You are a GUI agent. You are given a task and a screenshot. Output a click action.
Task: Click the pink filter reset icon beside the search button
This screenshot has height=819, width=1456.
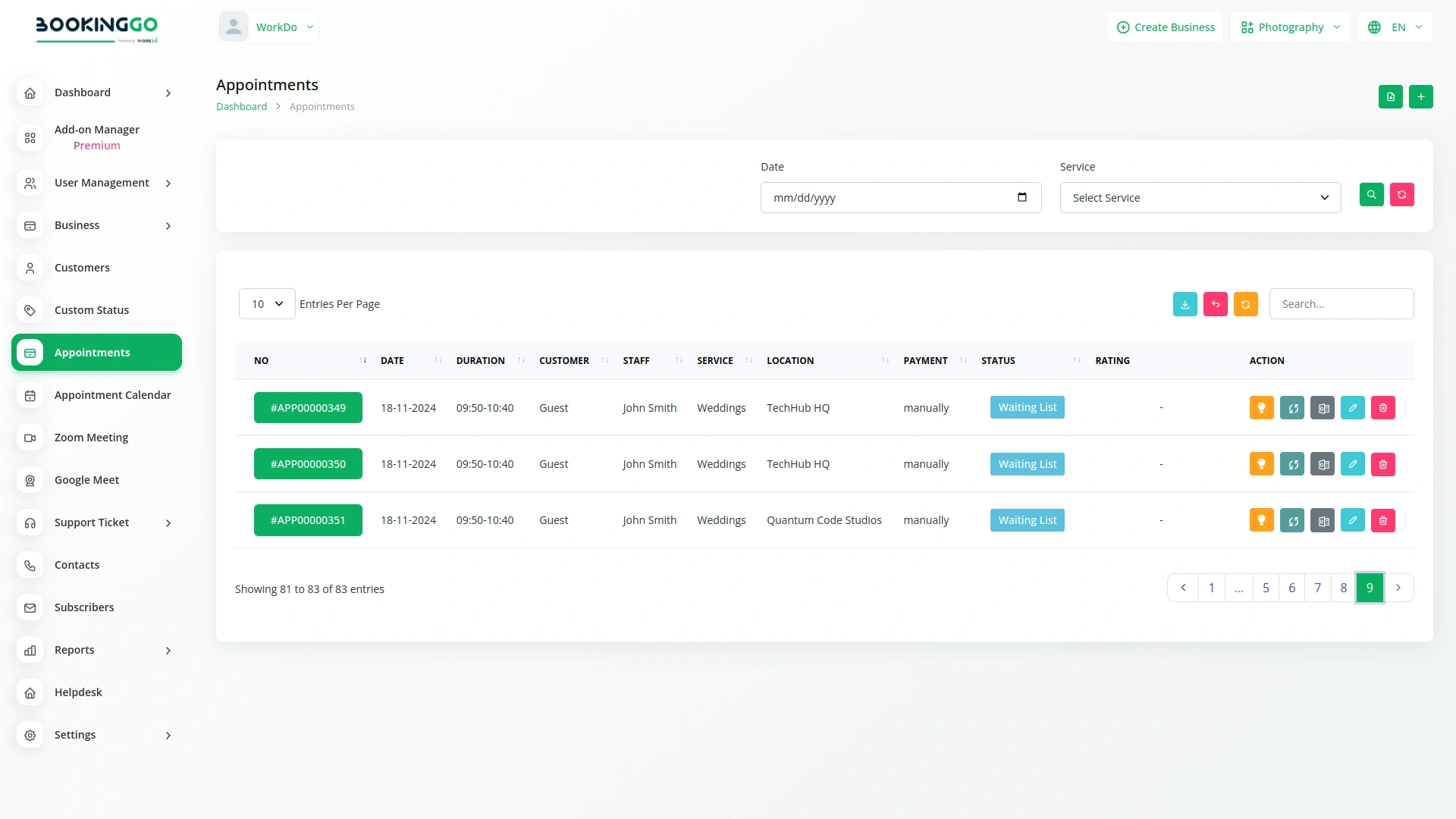point(1402,195)
